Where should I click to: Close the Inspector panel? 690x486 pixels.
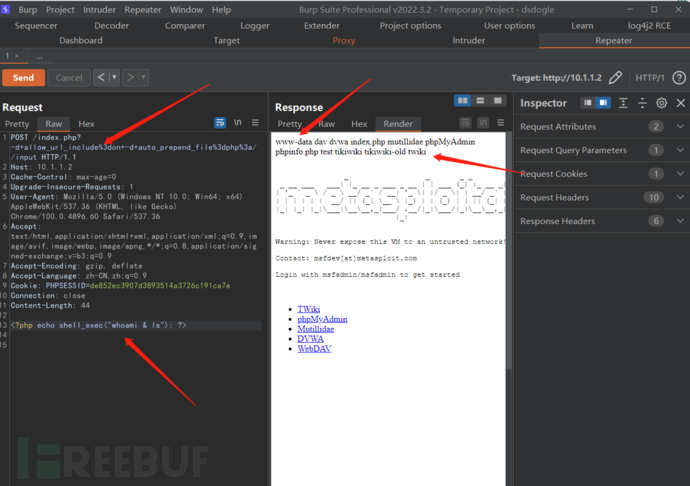[x=681, y=103]
